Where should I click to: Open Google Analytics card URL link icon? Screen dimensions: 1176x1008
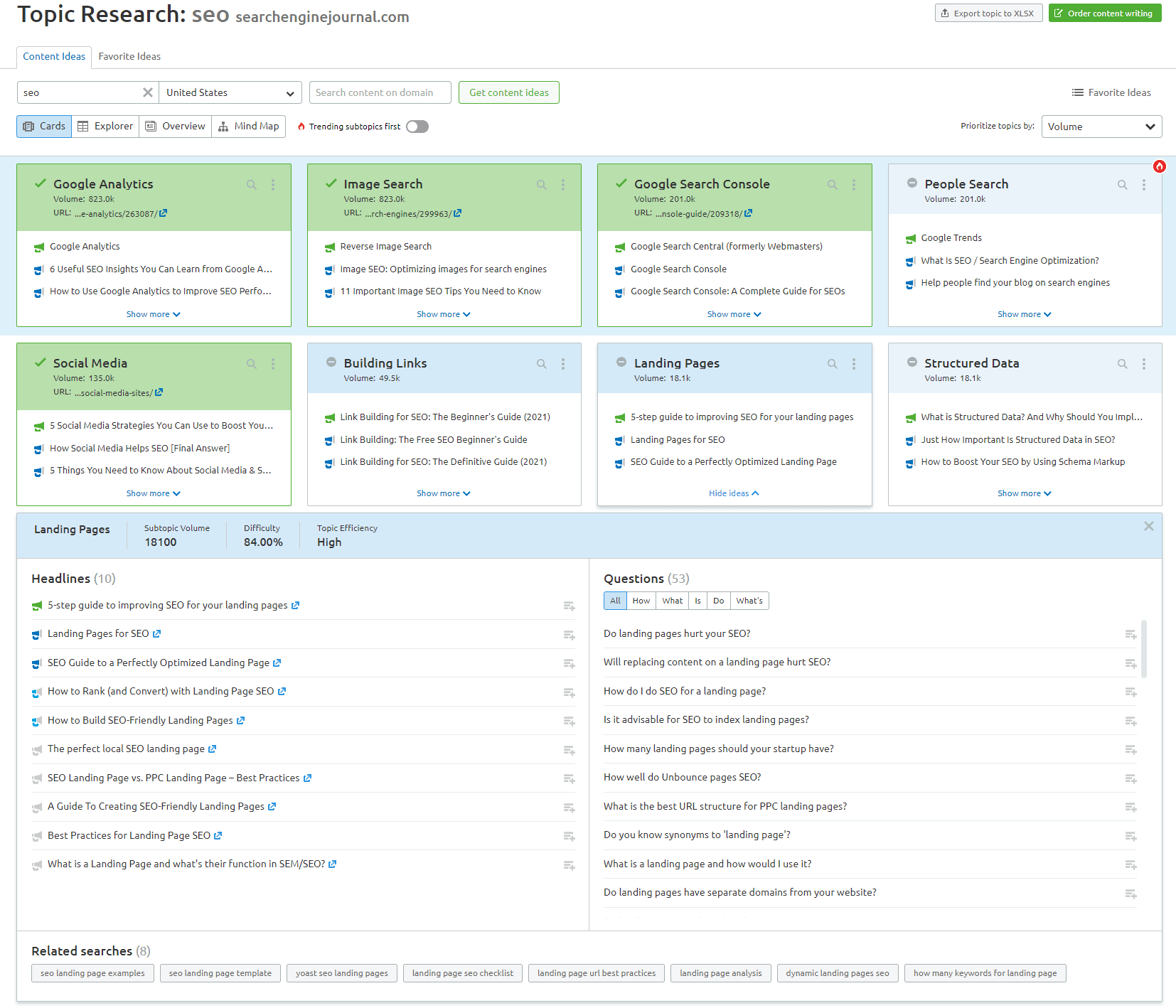click(164, 213)
